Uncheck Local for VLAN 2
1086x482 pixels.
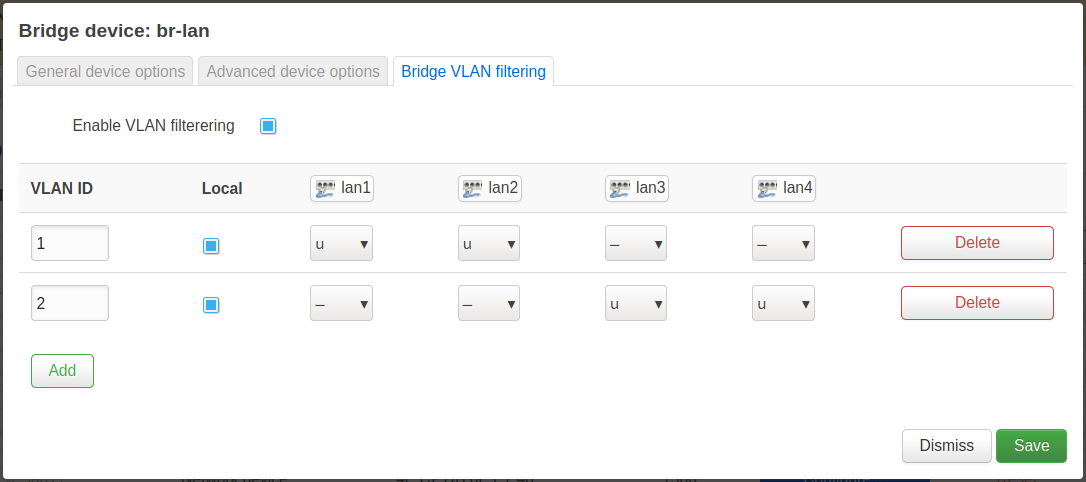211,305
